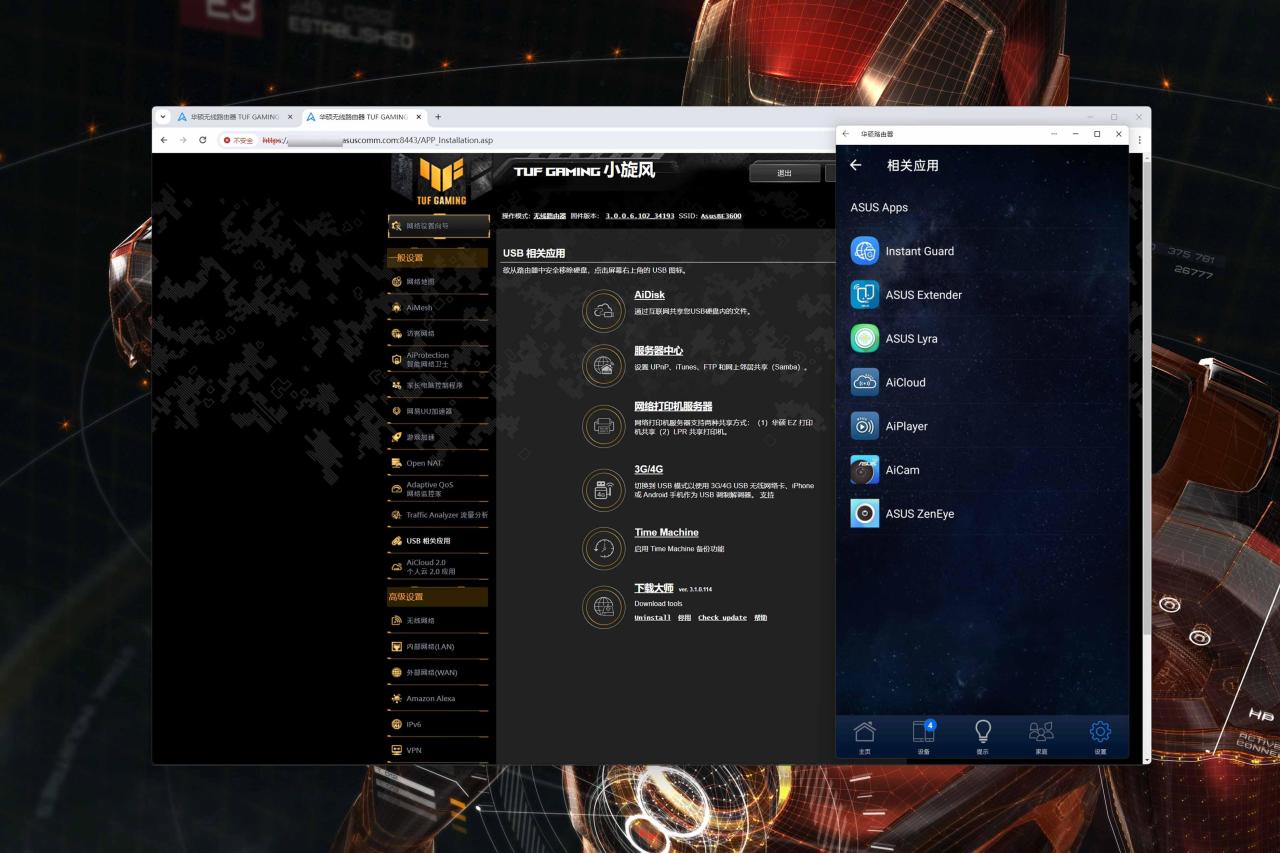Tap the devices icon with badge 4
The height and width of the screenshot is (853, 1280).
click(923, 731)
